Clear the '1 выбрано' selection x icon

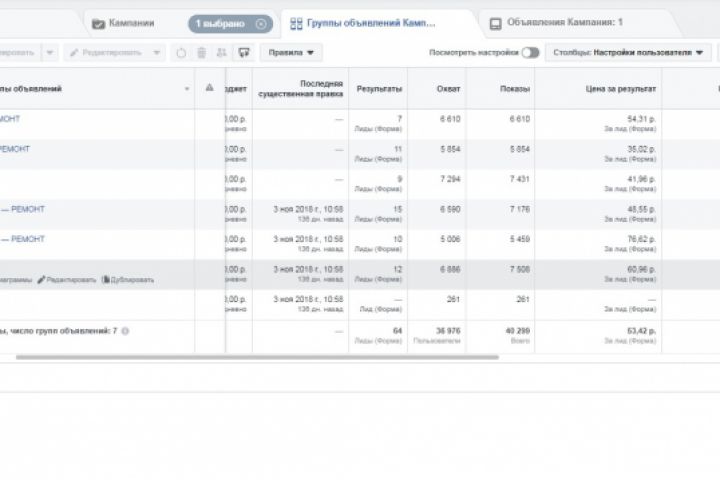point(261,23)
